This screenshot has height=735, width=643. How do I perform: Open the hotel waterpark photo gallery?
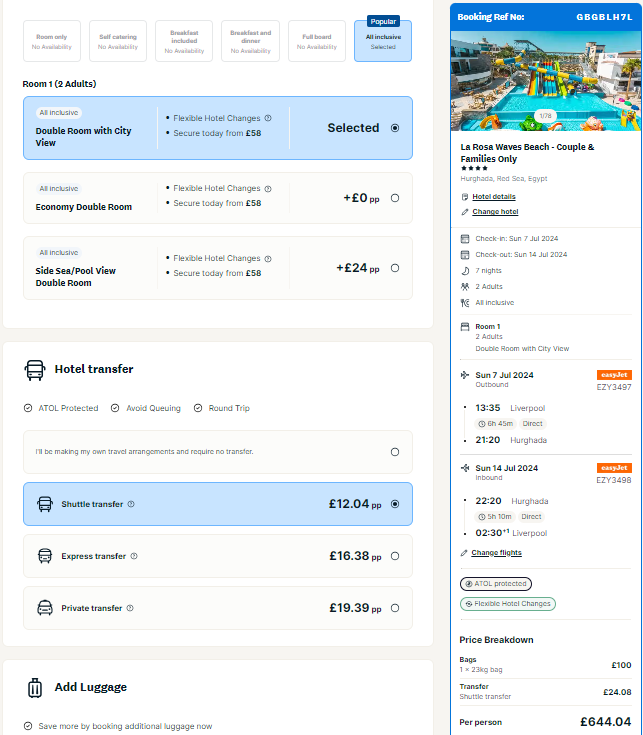[546, 81]
